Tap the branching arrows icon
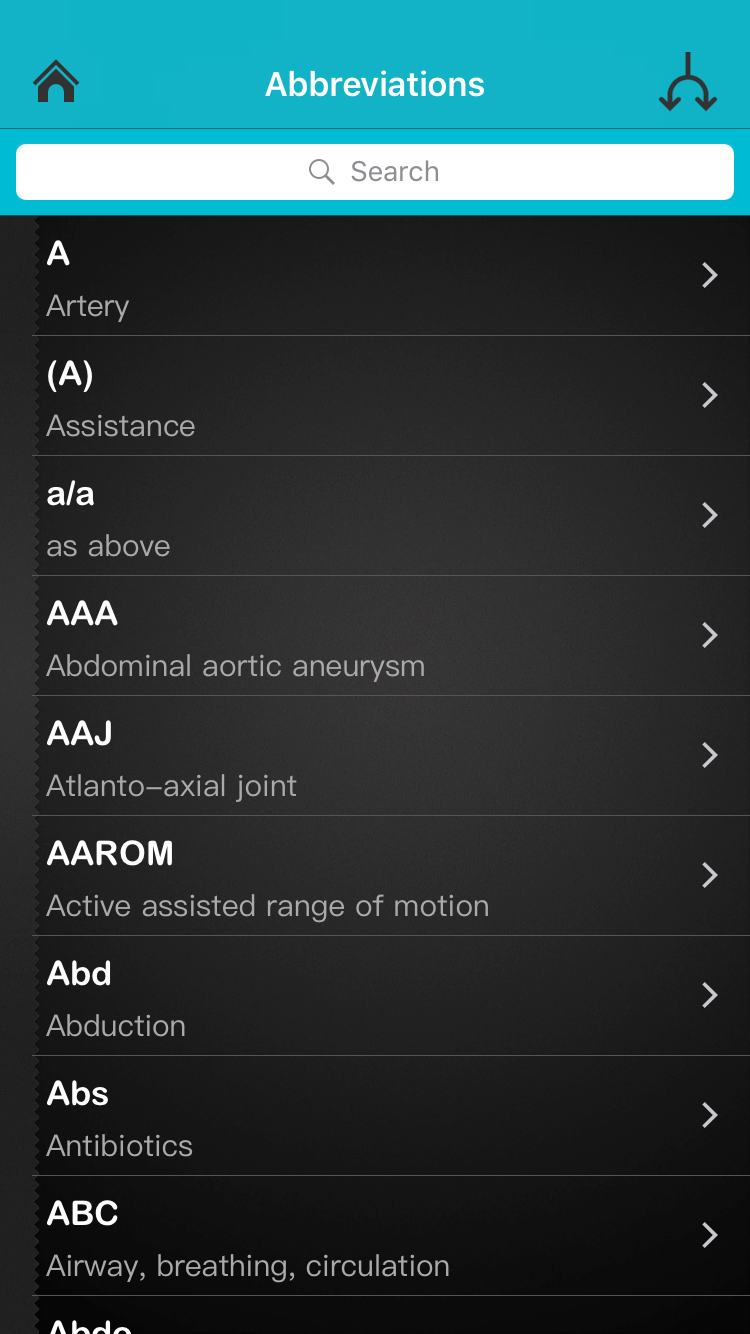This screenshot has width=750, height=1334. point(688,83)
